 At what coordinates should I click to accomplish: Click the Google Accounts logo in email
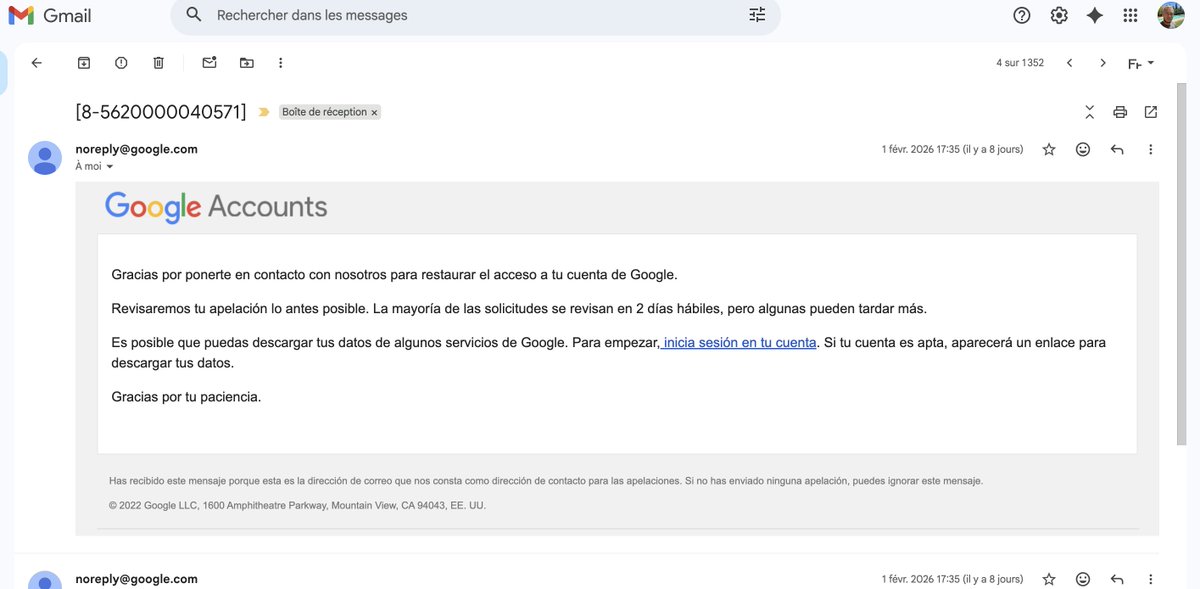[216, 207]
